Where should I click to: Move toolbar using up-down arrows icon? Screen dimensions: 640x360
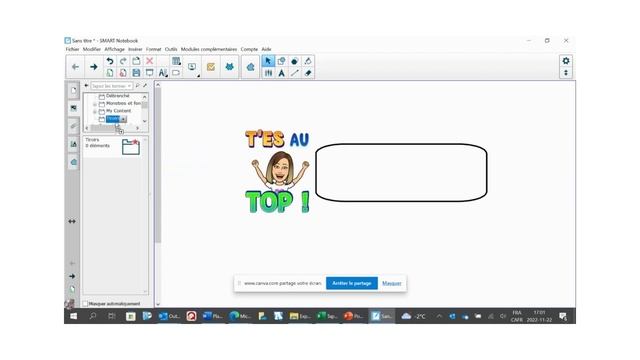[566, 73]
